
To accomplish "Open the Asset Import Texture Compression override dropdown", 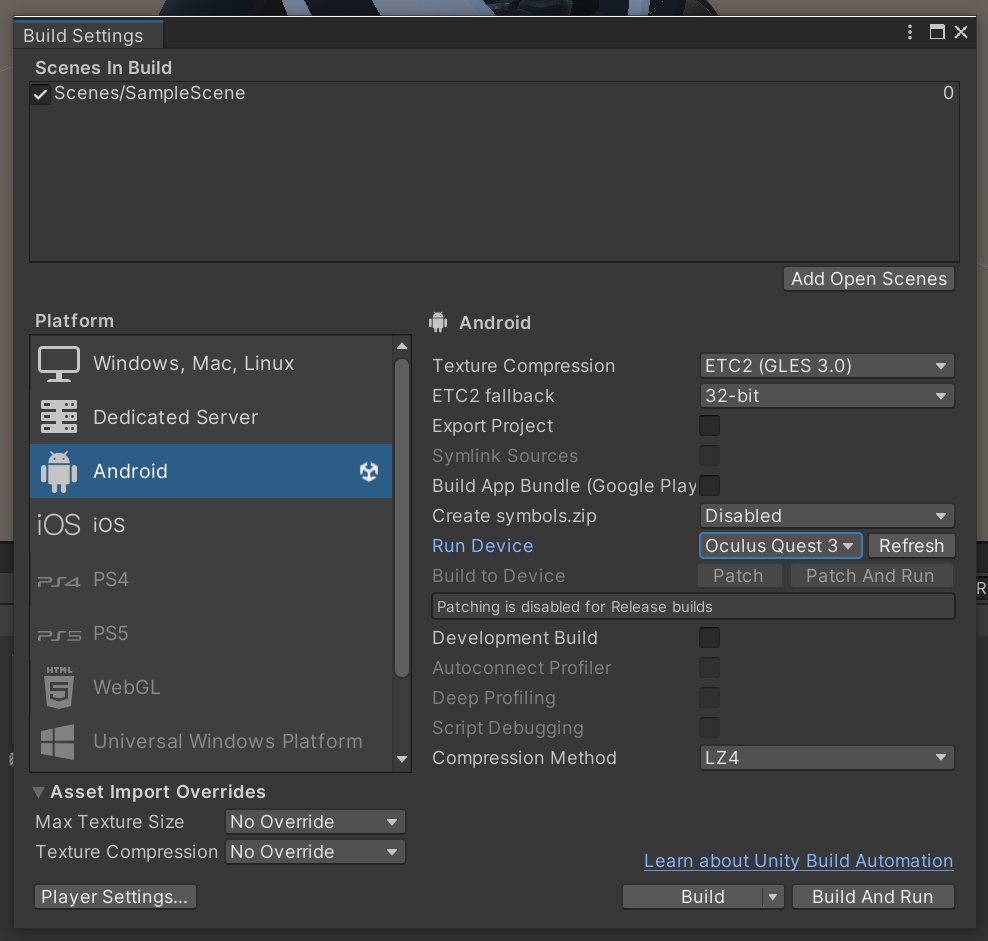I will (x=315, y=852).
